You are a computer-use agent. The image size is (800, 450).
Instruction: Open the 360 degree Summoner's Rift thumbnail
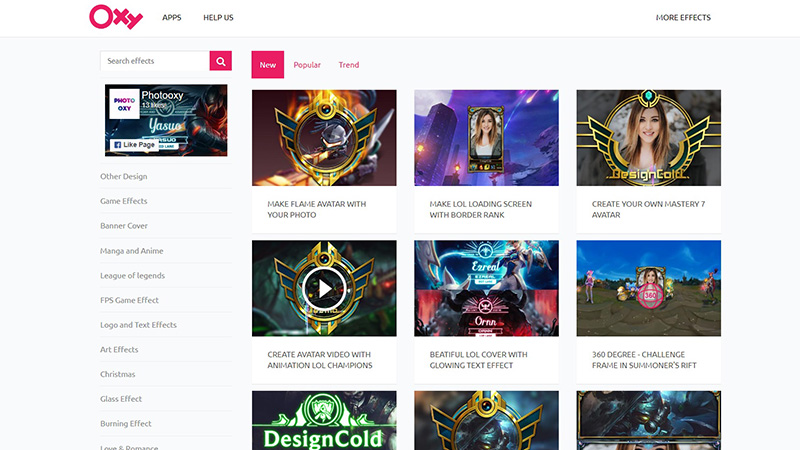648,288
